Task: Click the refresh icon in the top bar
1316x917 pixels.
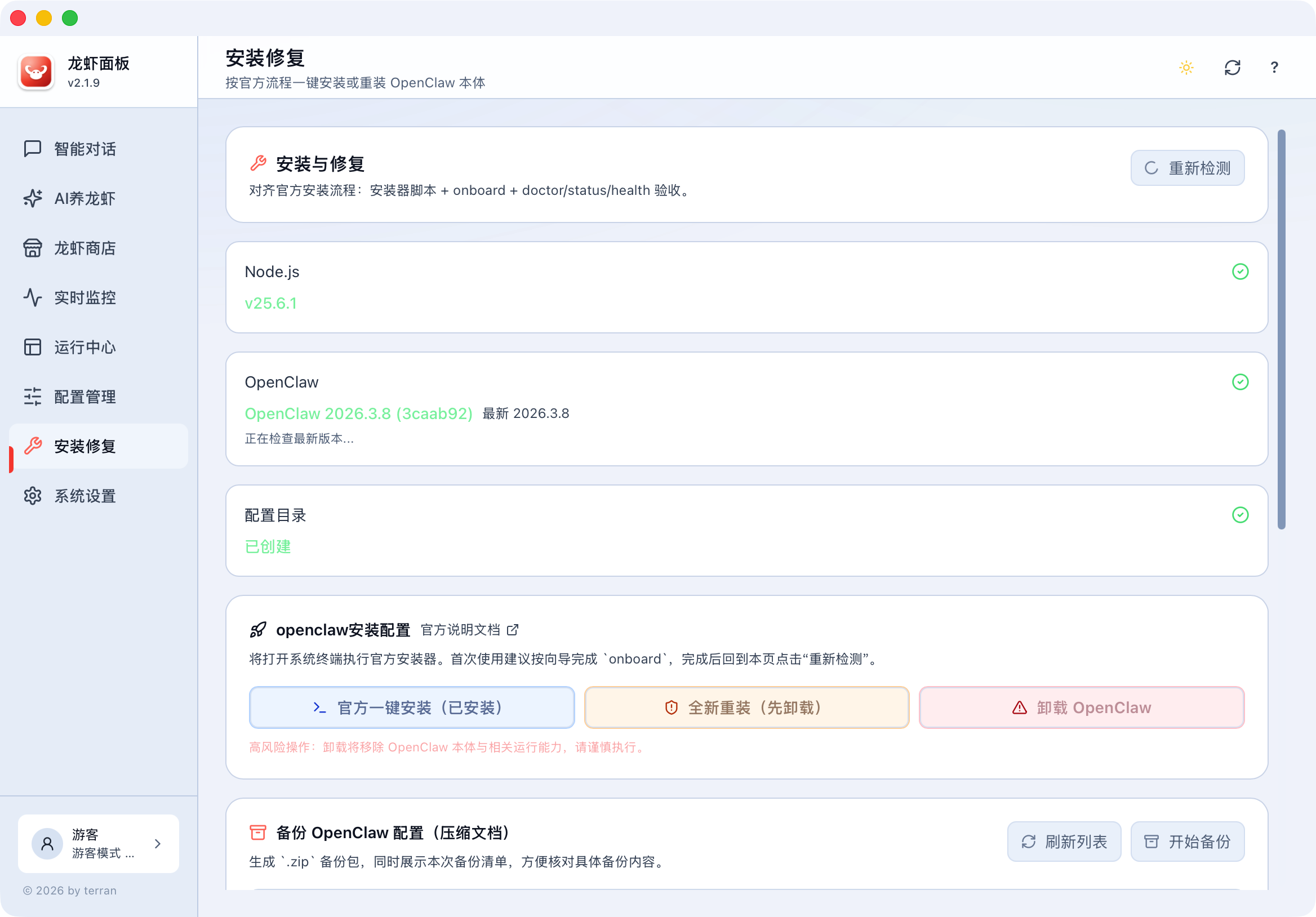Action: pos(1232,68)
